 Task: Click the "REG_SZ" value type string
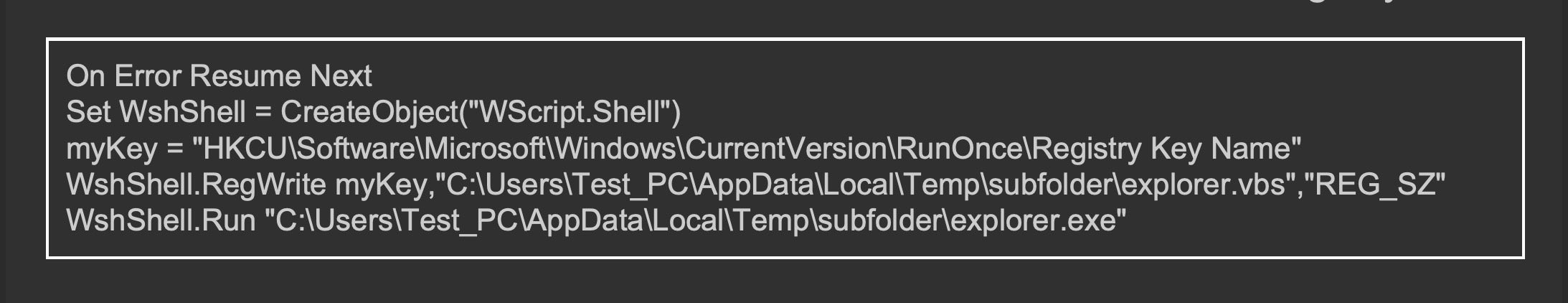[x=1372, y=185]
